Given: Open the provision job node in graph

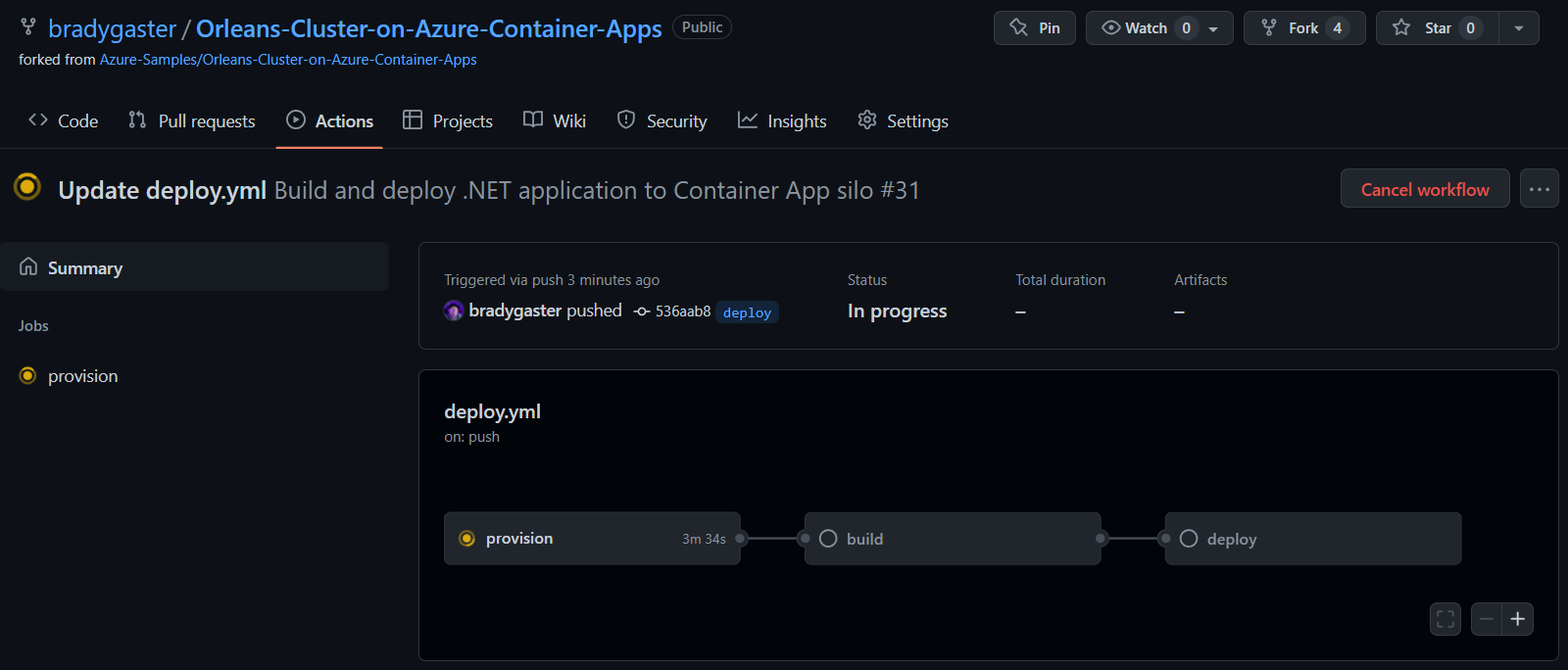Looking at the screenshot, I should [592, 539].
